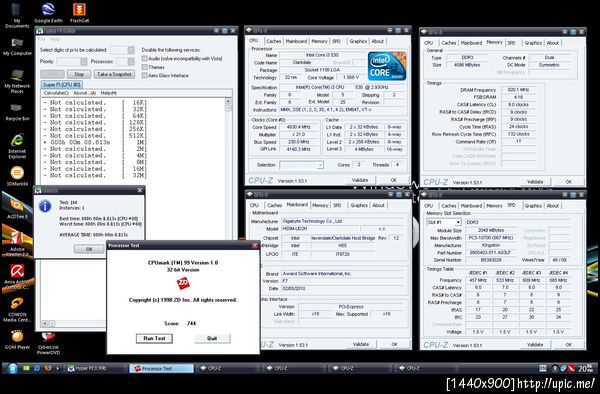Open CPU tab in CPU-Z SPD window

click(429, 206)
